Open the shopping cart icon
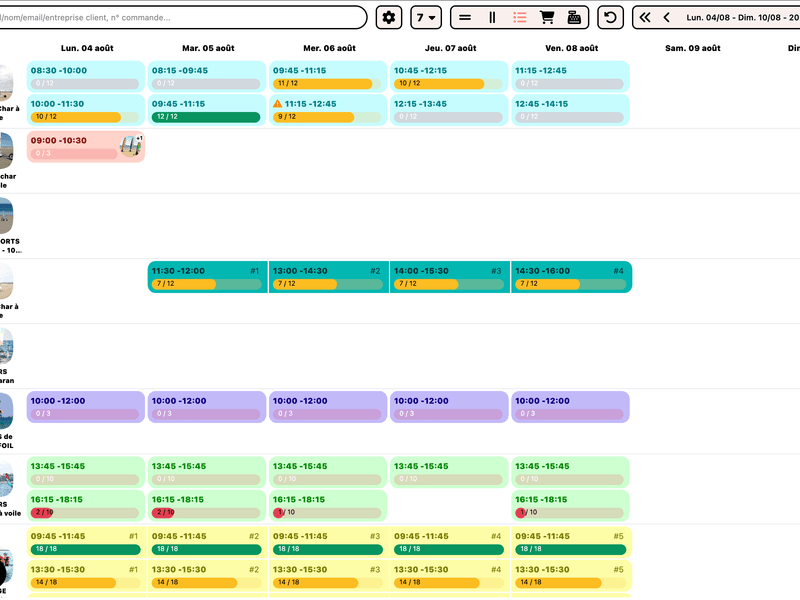Image resolution: width=800 pixels, height=600 pixels. [x=547, y=17]
